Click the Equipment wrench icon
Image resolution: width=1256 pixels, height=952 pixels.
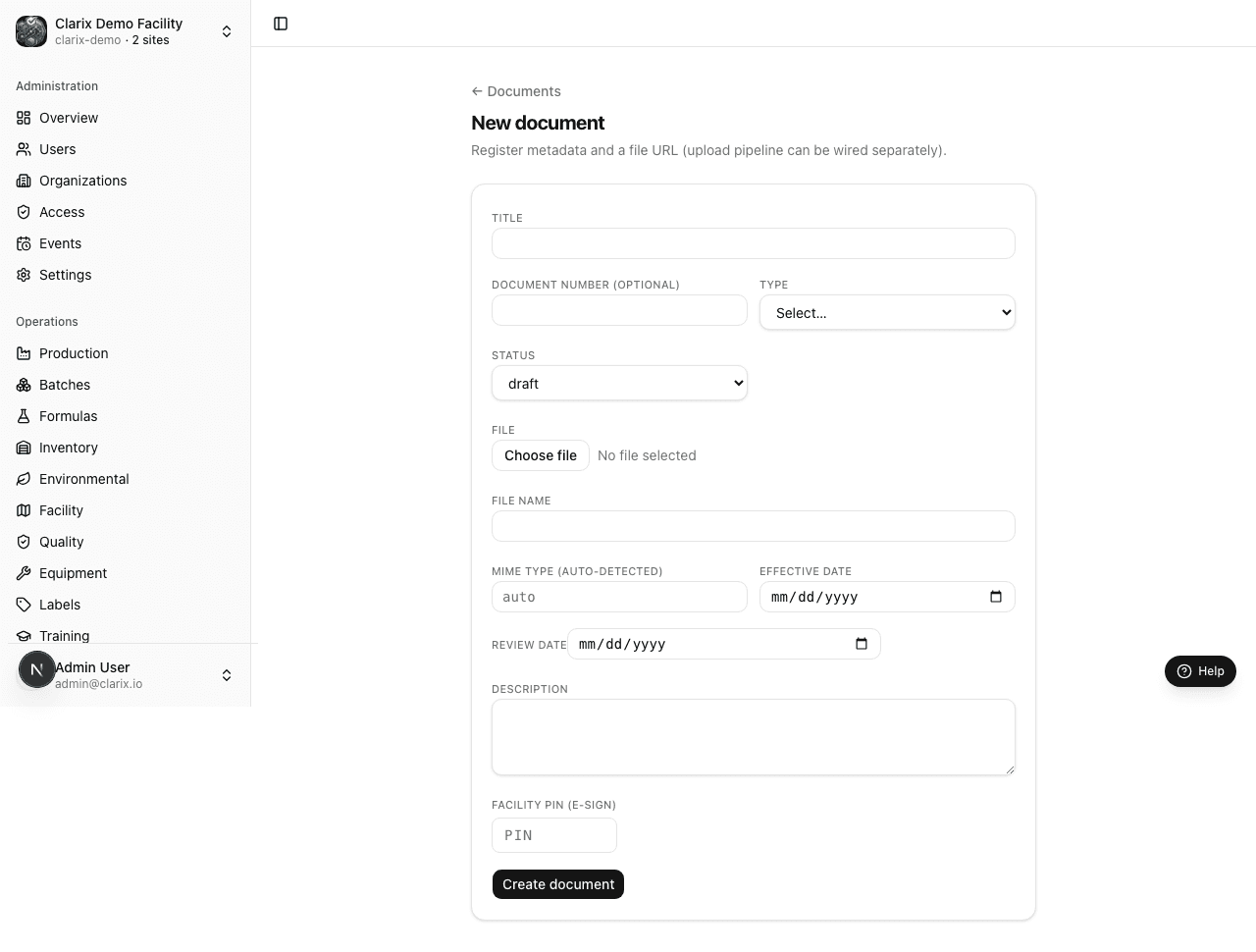point(24,573)
